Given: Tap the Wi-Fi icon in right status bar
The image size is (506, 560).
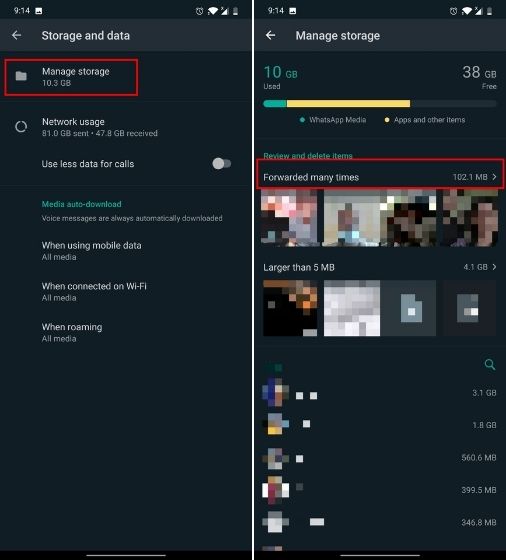Looking at the screenshot, I should pos(466,11).
